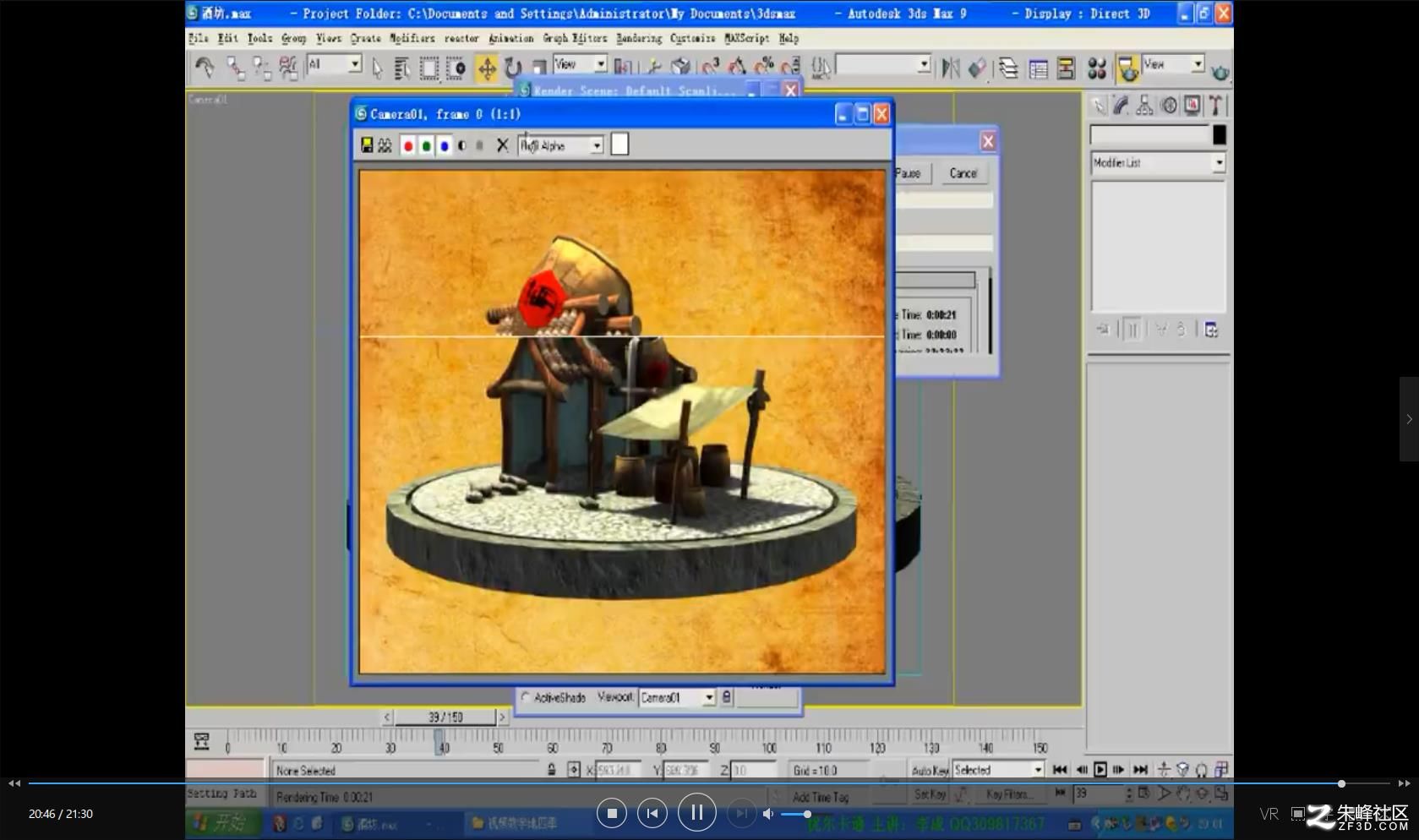The width and height of the screenshot is (1419, 840).
Task: Open the mini curve editor beside timeline
Action: (201, 741)
